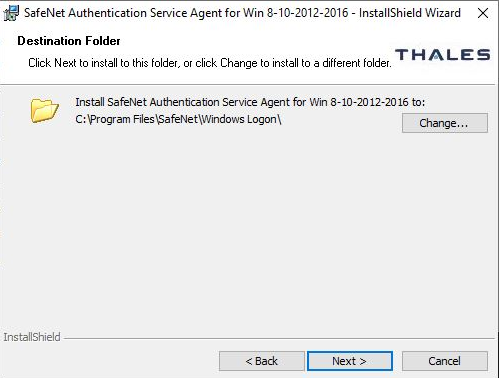Image resolution: width=499 pixels, height=379 pixels.
Task: Open the installer icon system menu in title bar
Action: click(x=11, y=13)
